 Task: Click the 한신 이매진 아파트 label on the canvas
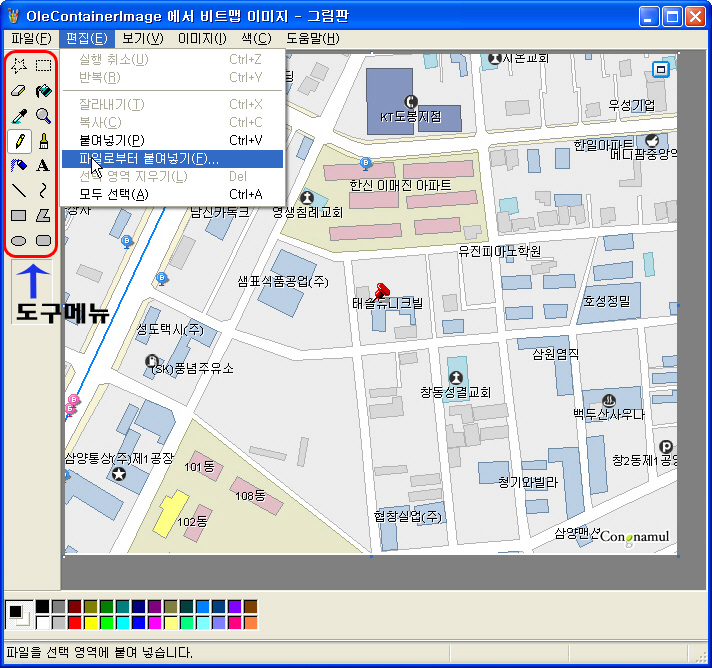[400, 185]
